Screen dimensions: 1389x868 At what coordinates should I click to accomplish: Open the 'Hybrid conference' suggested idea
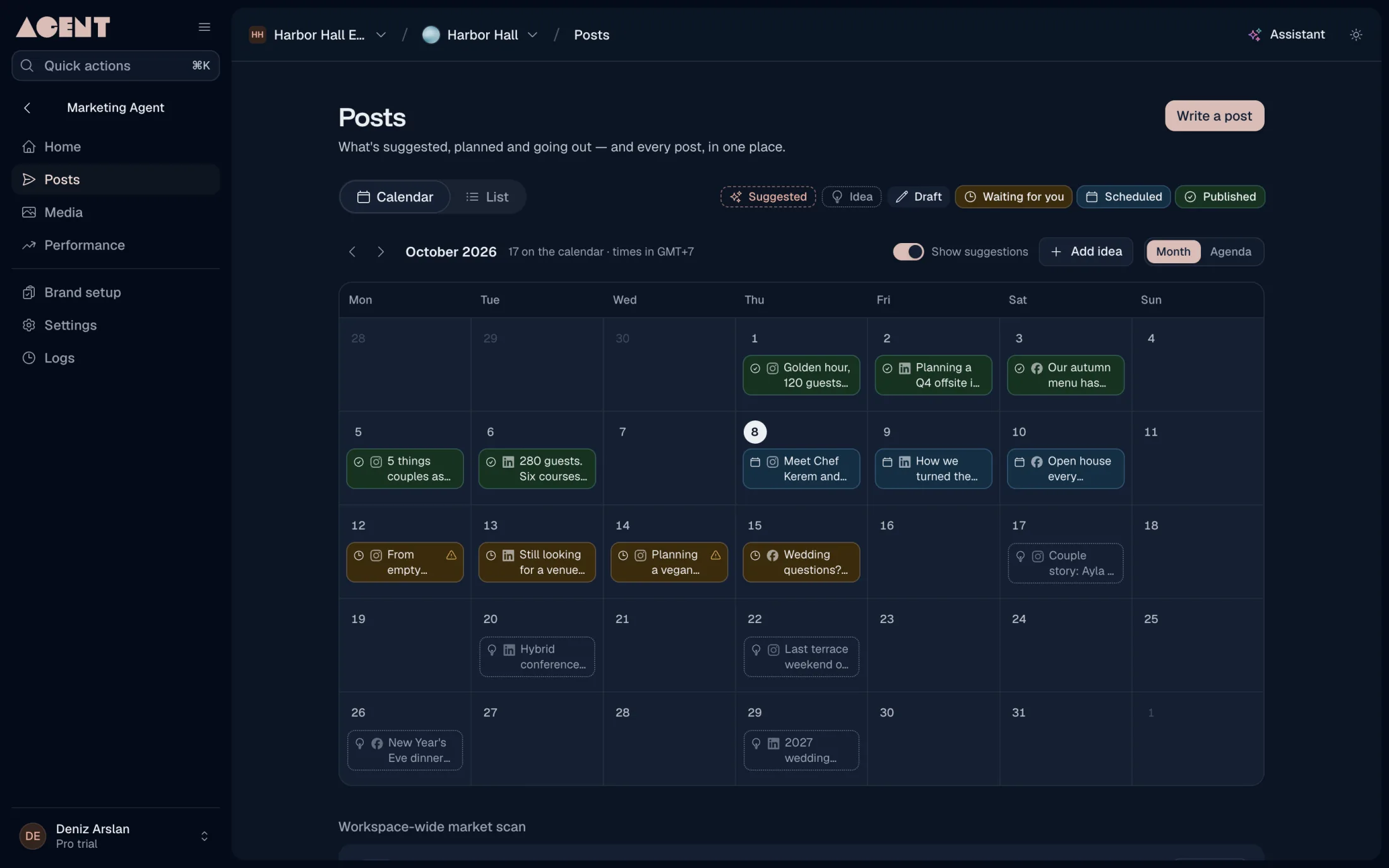point(537,657)
